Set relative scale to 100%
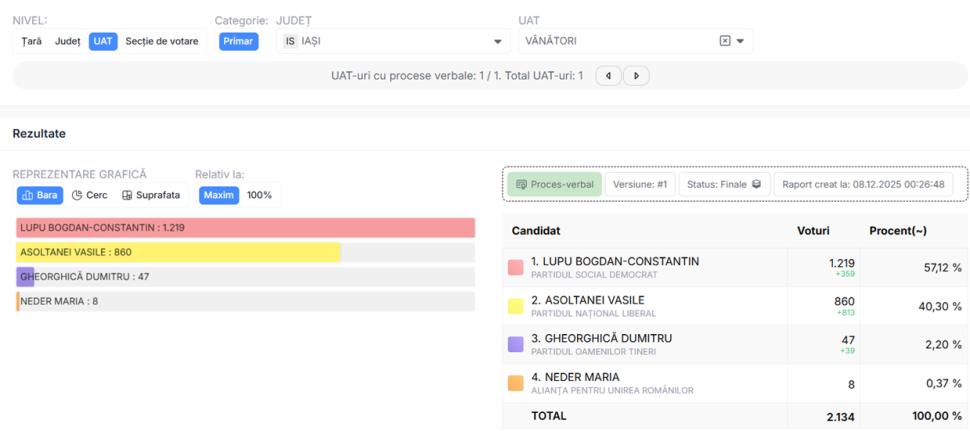This screenshot has width=970, height=431. (x=259, y=195)
